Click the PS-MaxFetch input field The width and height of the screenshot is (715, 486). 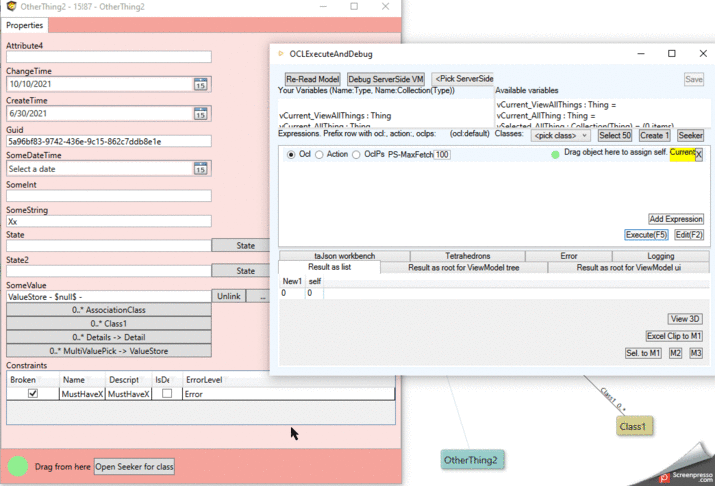442,155
